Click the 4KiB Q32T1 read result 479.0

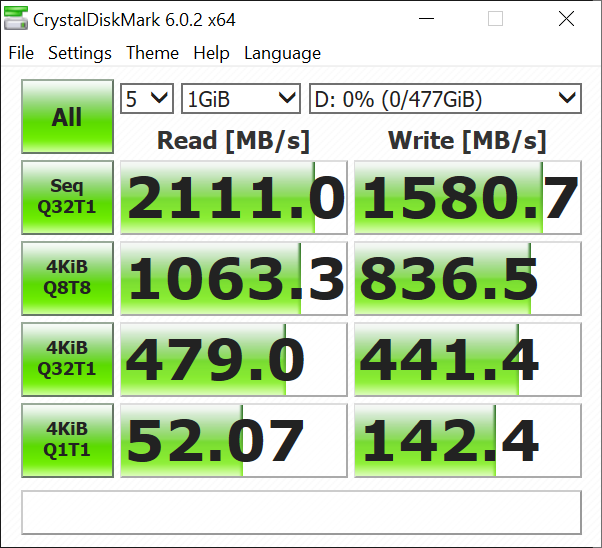(234, 359)
